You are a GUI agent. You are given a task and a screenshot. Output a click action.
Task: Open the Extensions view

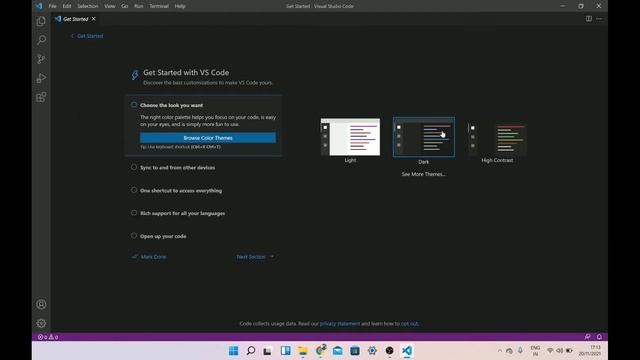tap(41, 97)
